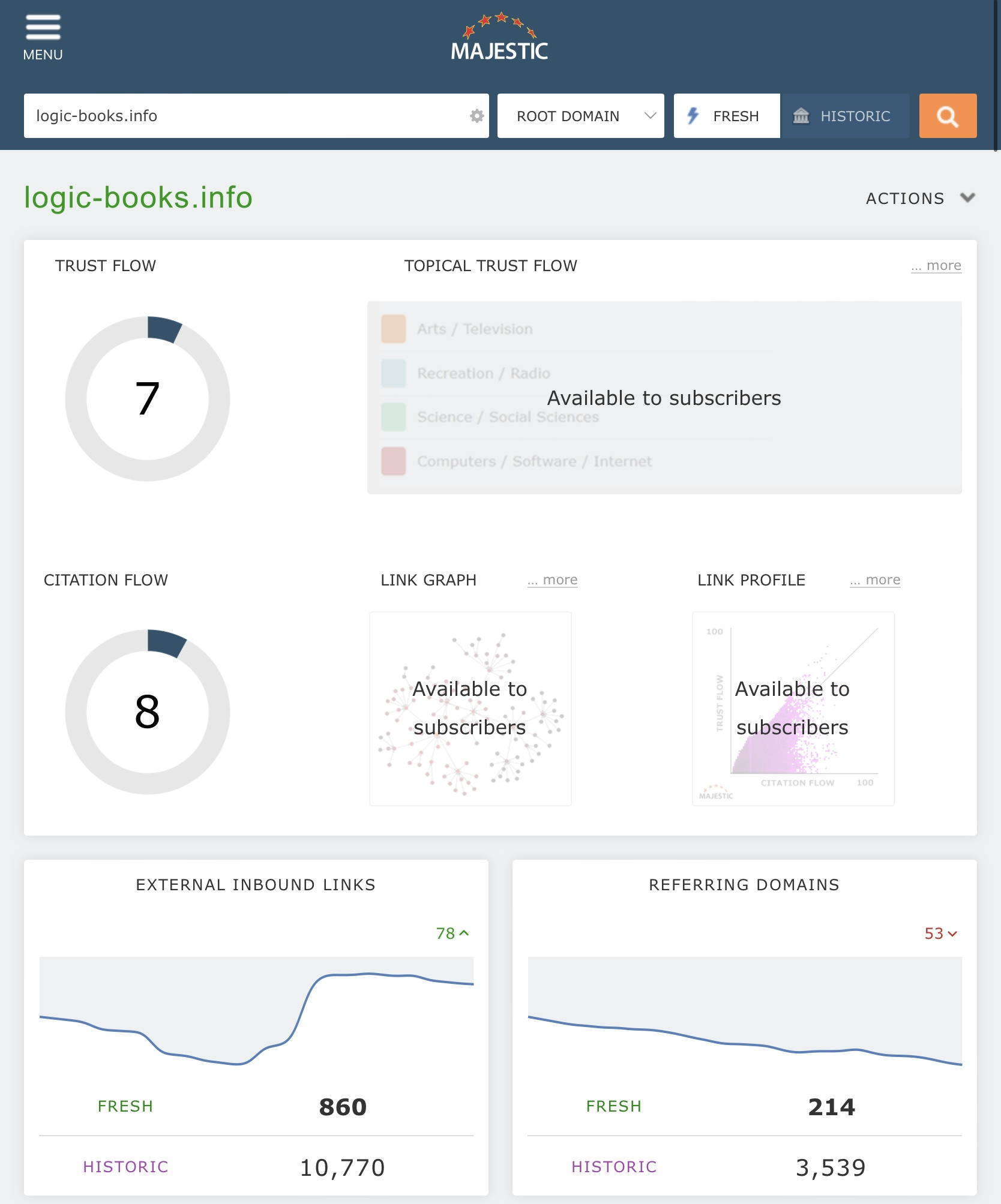Click Referring Domains fresh value 214
1001x1204 pixels.
point(832,1107)
